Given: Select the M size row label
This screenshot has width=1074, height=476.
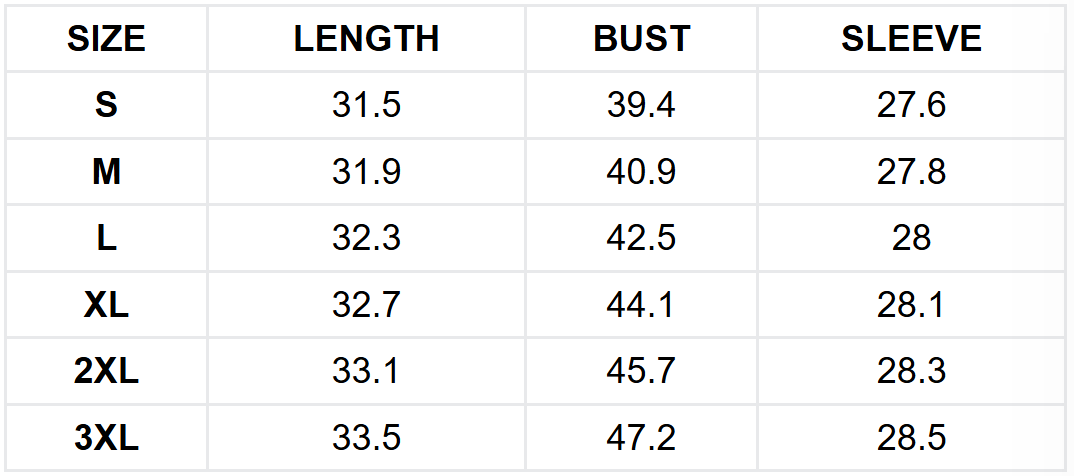Looking at the screenshot, I should click(106, 172).
